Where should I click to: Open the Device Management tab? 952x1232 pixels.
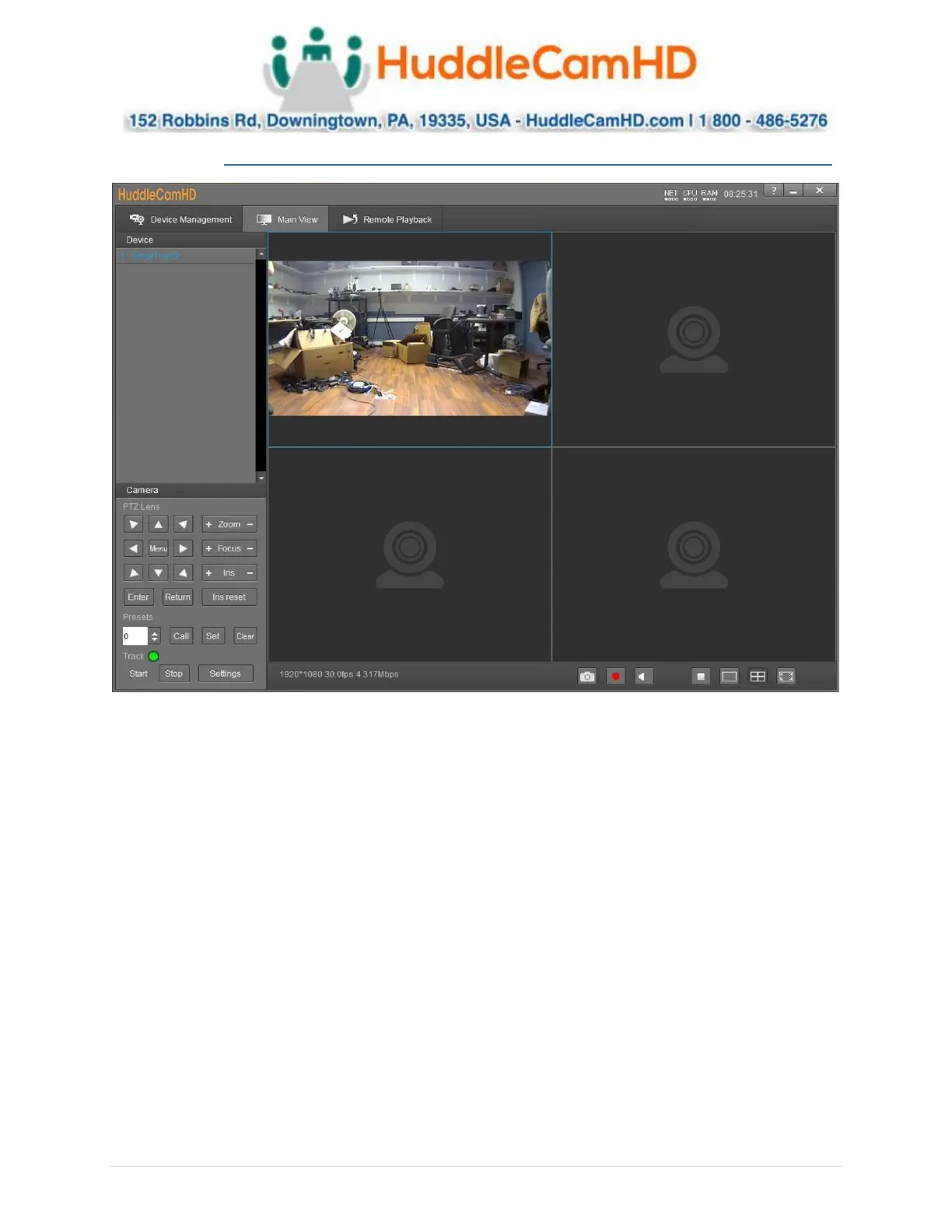coord(180,219)
